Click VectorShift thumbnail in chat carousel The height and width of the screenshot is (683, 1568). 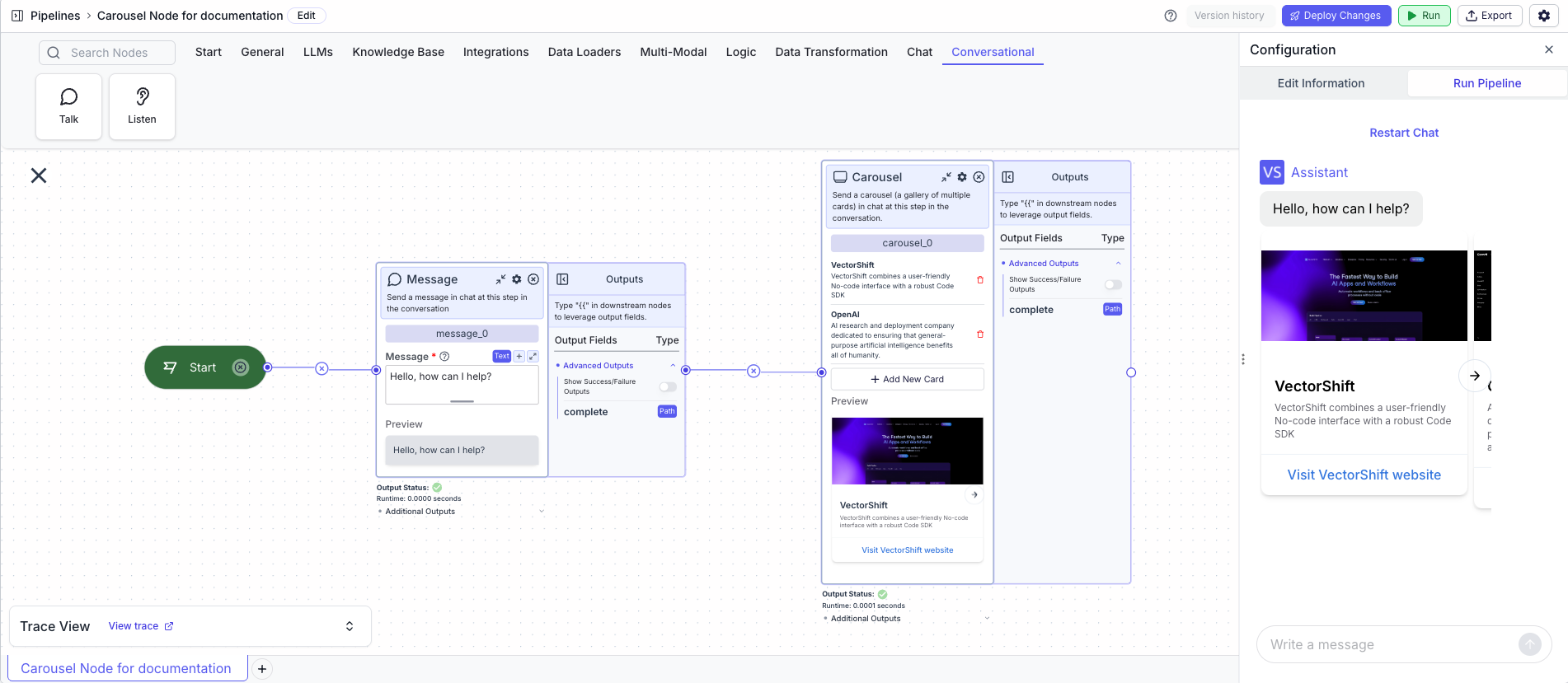1364,296
